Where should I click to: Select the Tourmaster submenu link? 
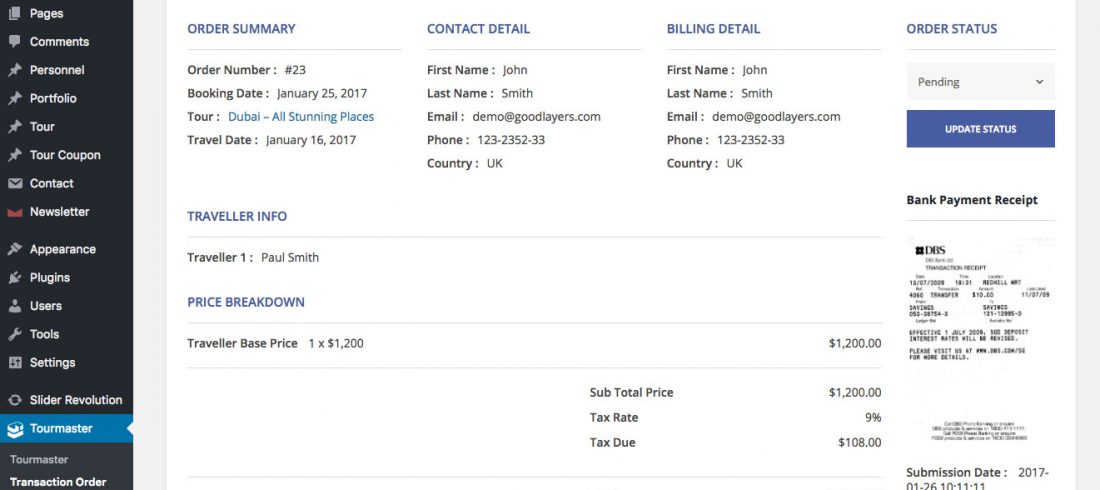pos(39,459)
